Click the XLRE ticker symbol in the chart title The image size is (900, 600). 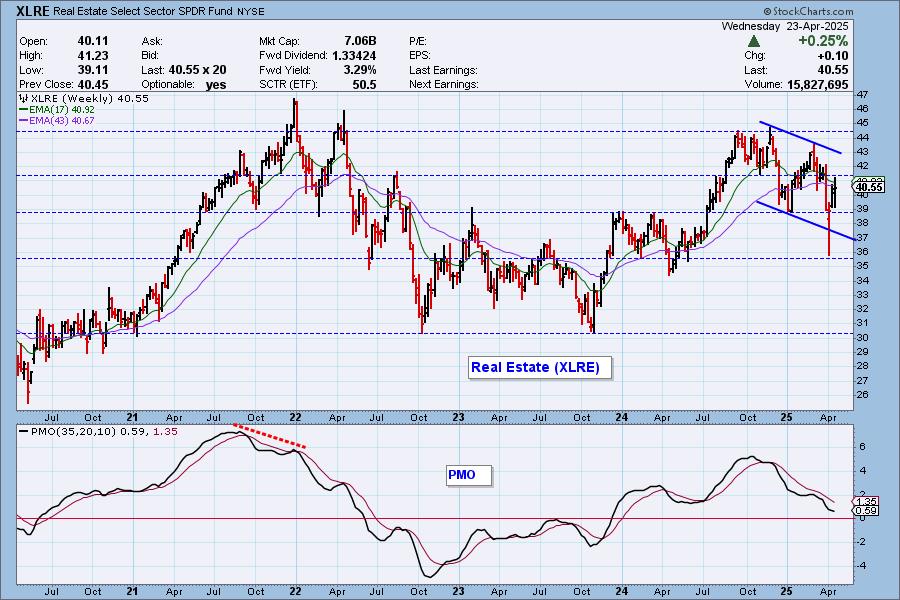[x=33, y=11]
